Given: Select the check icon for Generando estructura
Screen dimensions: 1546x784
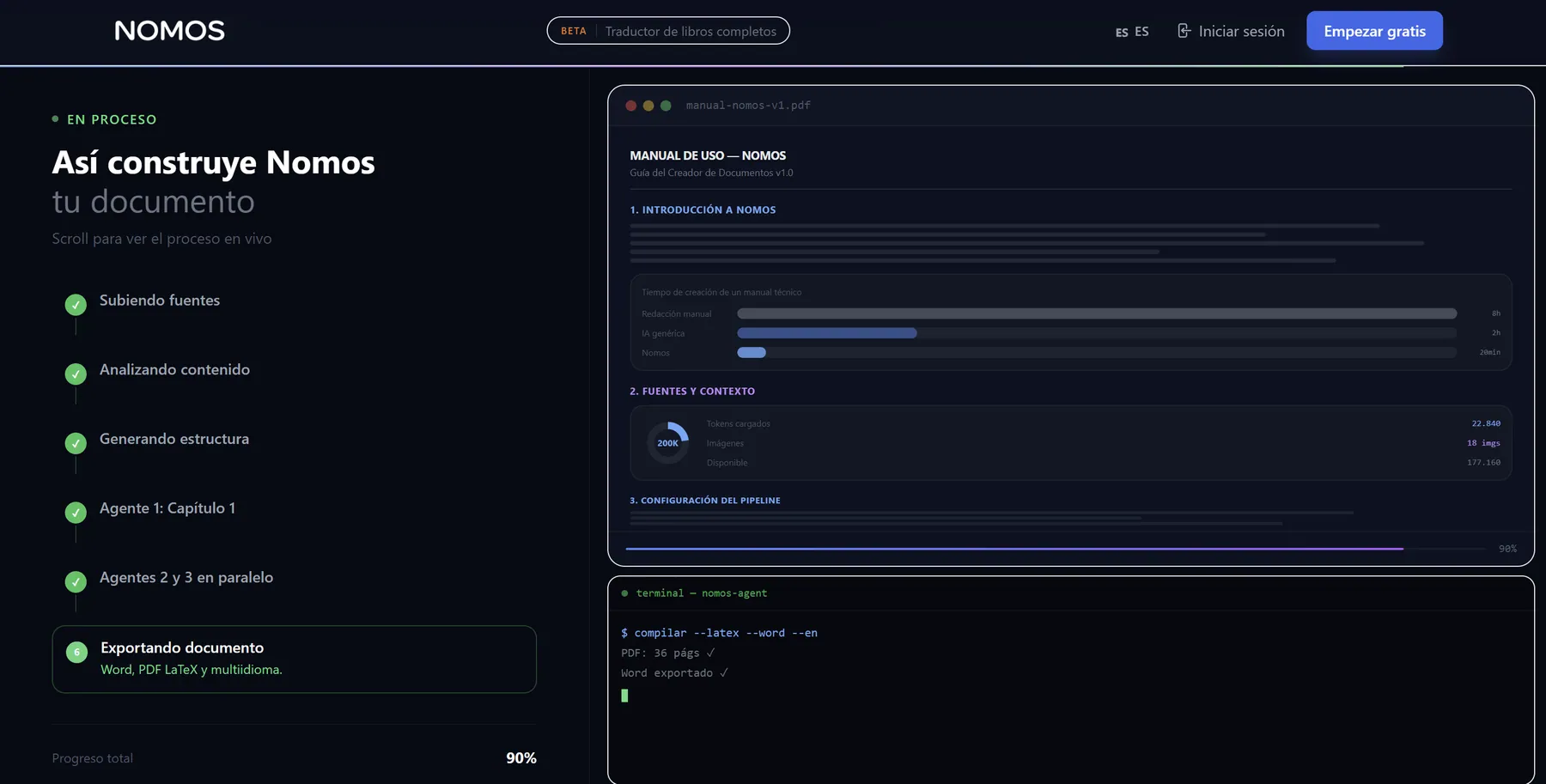Looking at the screenshot, I should [x=76, y=443].
